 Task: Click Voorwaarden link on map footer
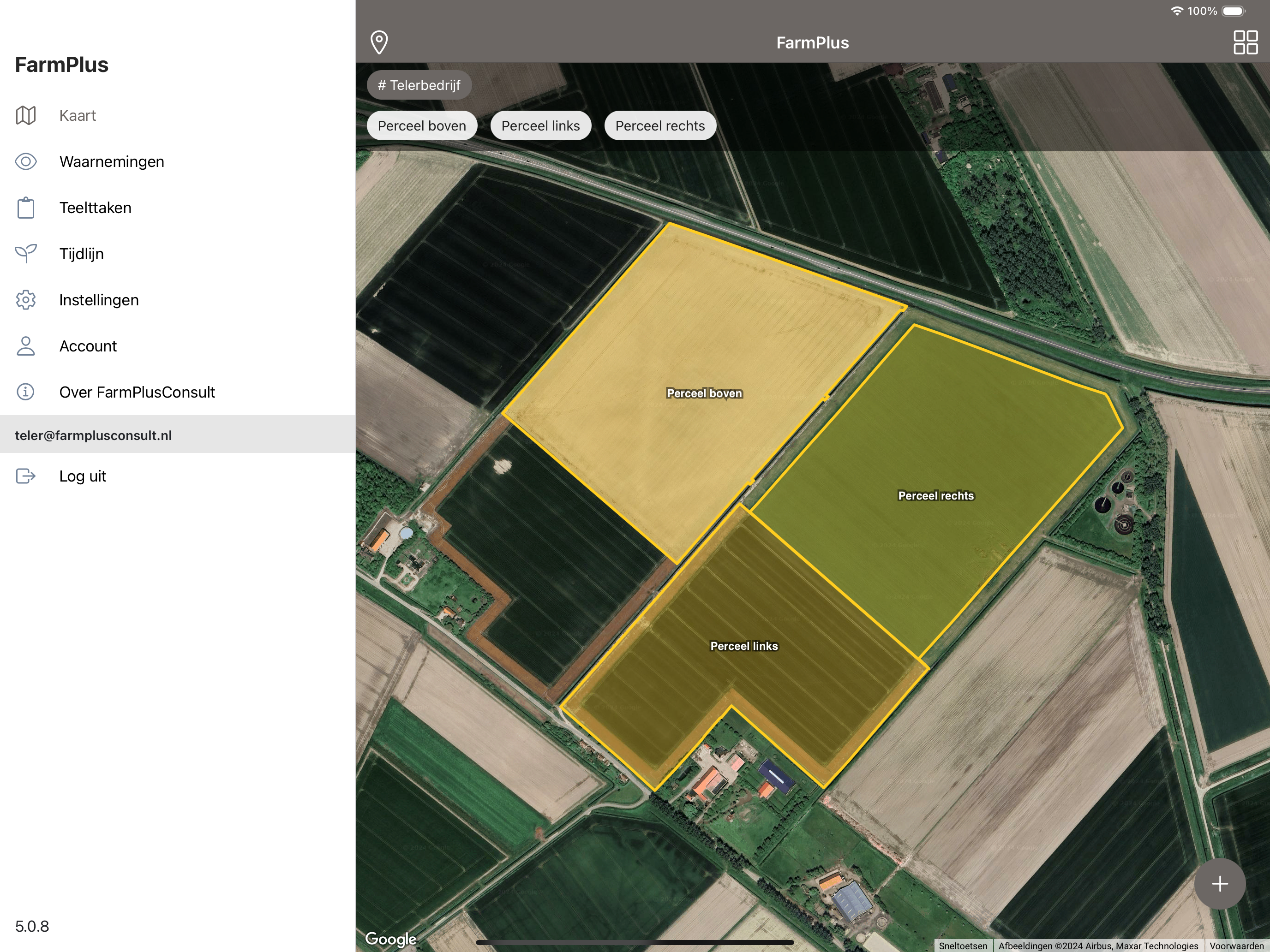(1237, 946)
